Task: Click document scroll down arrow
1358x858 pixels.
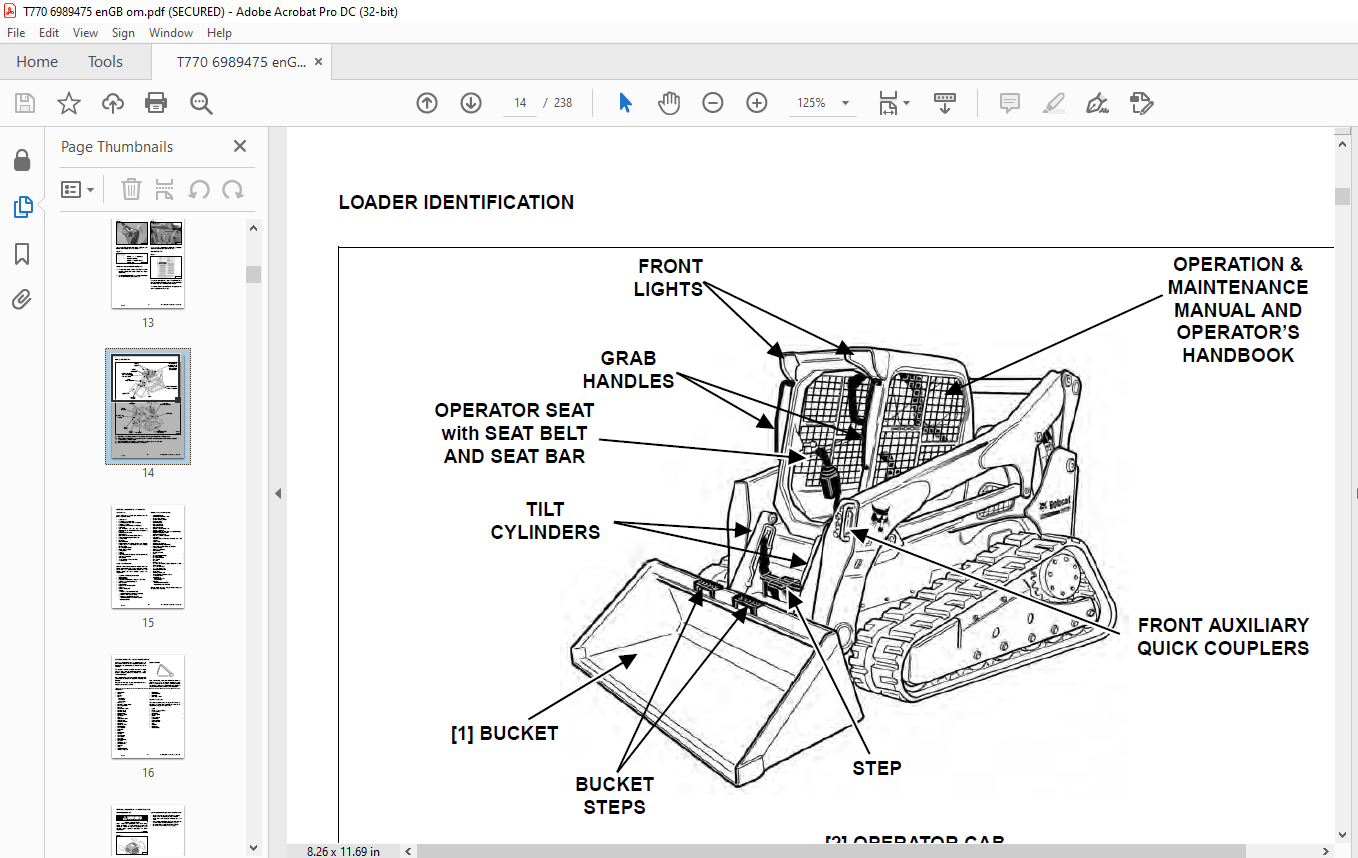Action: click(x=1342, y=835)
